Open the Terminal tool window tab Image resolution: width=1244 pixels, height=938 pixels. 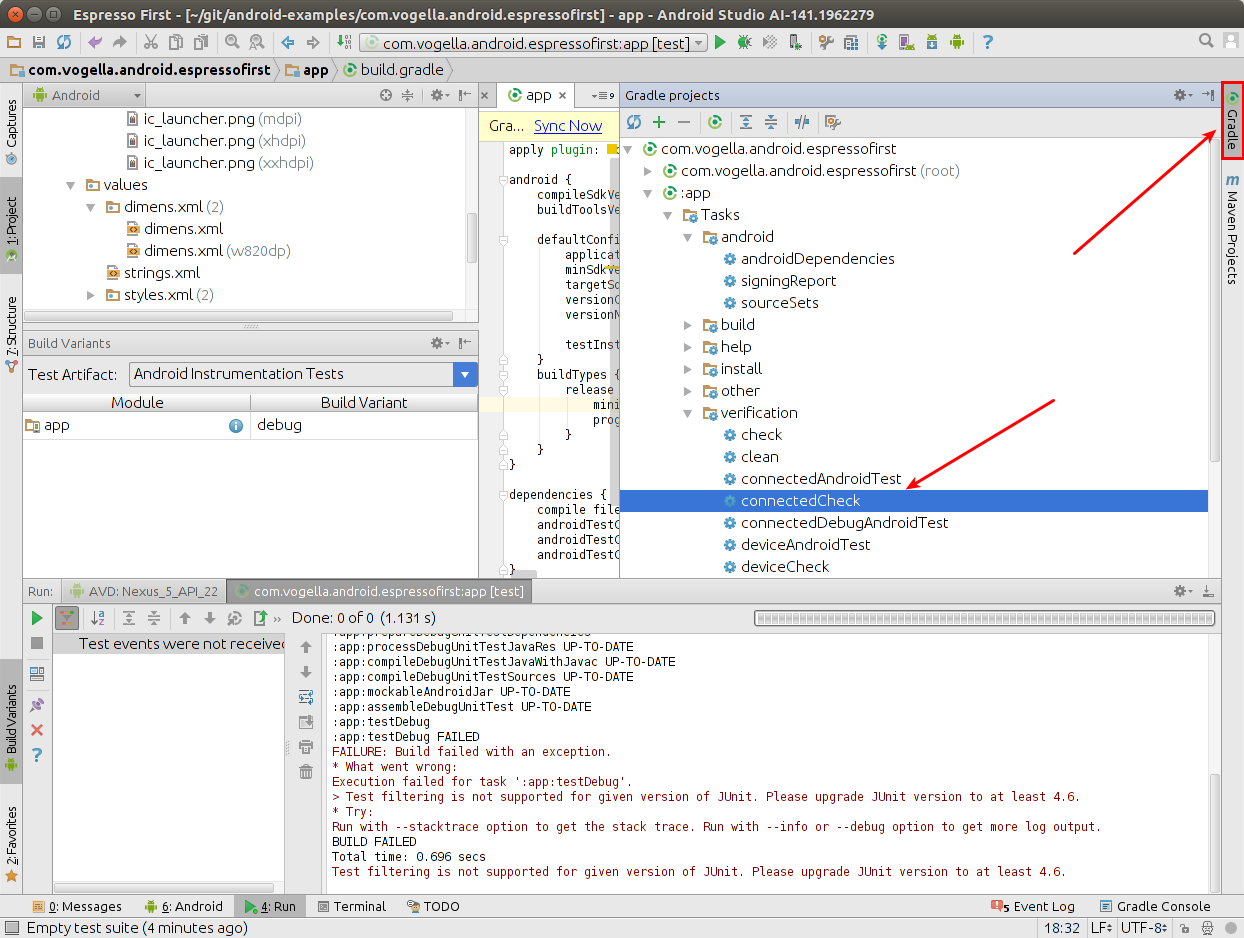(x=351, y=906)
